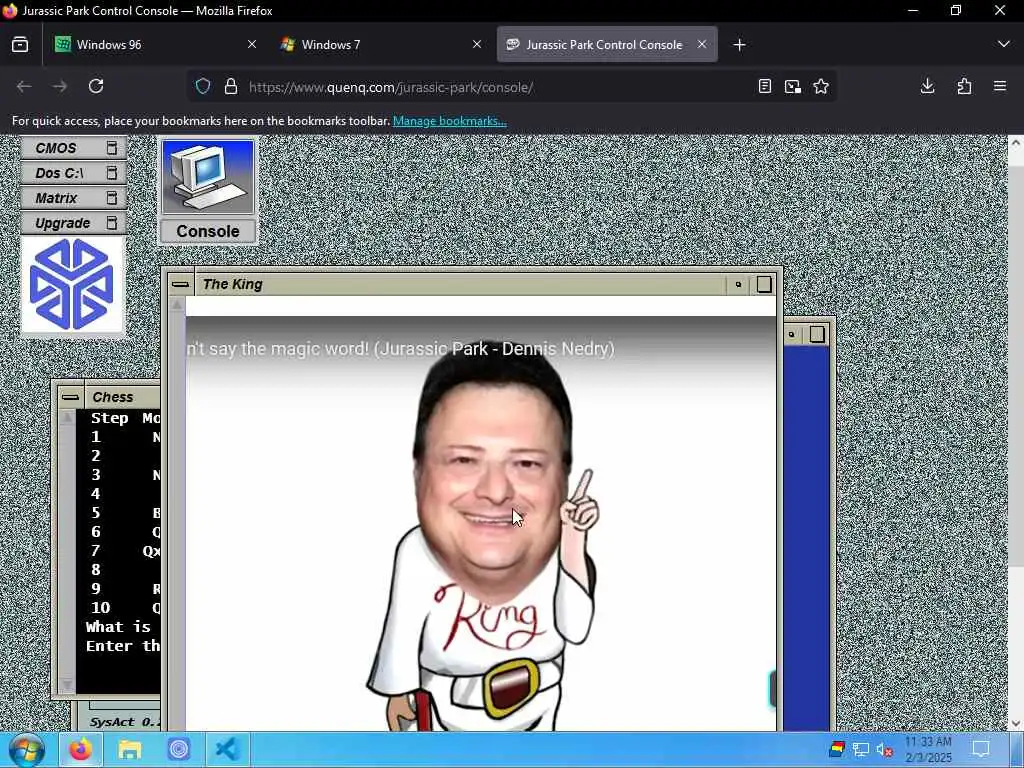Open the notification center icon
This screenshot has height=768, width=1024.
980,750
